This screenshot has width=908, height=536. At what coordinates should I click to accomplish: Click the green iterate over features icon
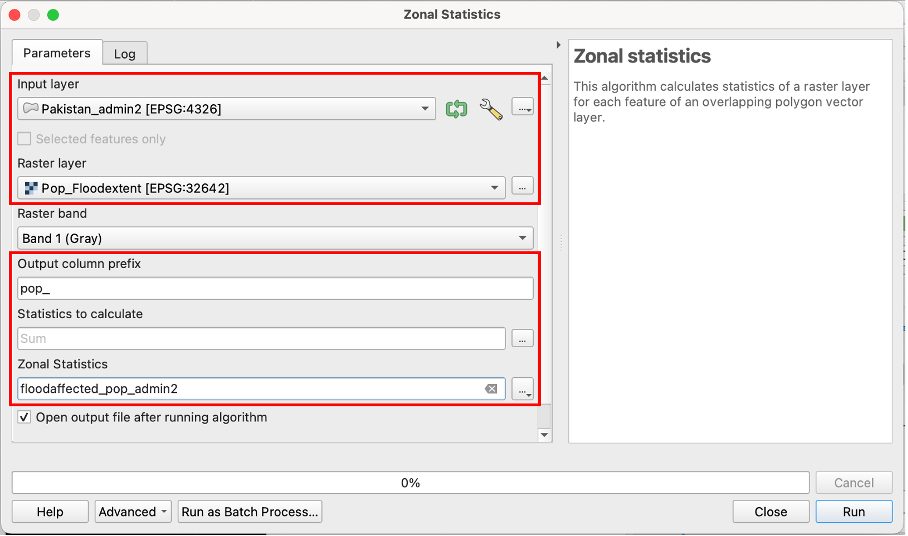click(x=456, y=109)
